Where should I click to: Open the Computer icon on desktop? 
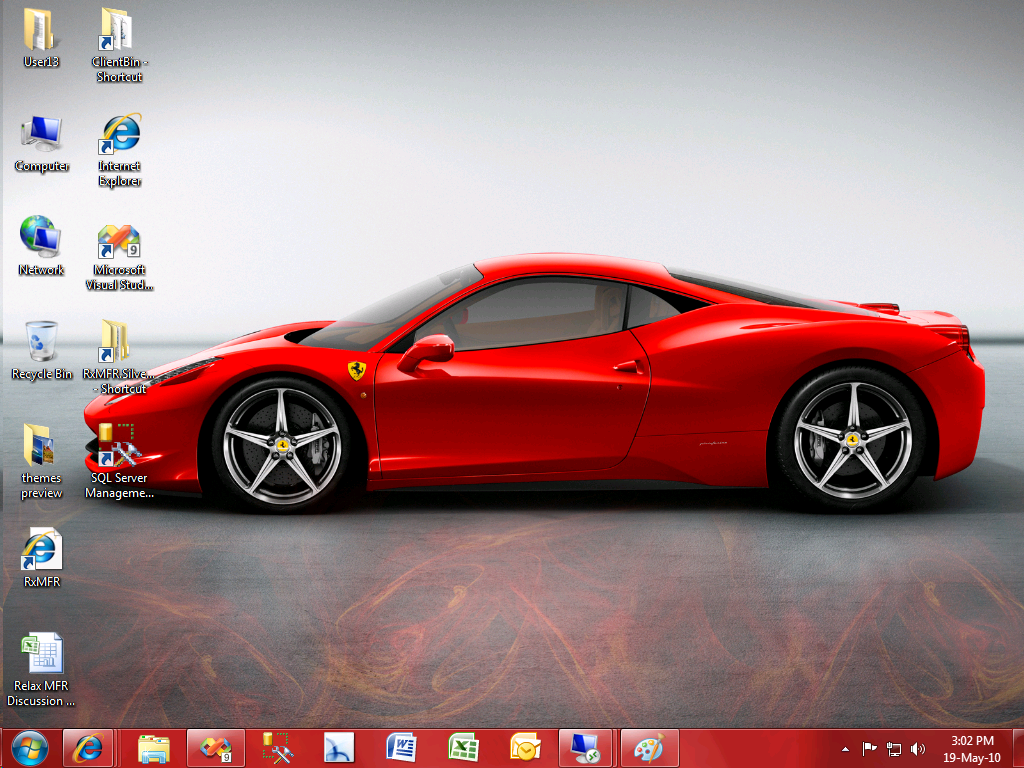pos(40,135)
